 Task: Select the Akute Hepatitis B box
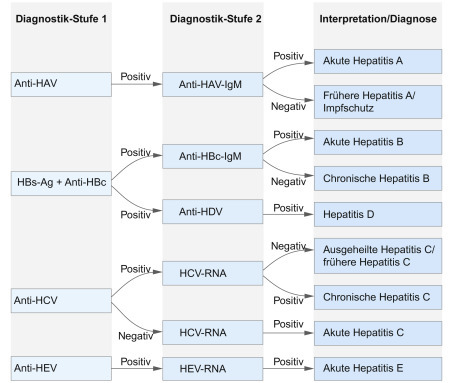(x=378, y=142)
